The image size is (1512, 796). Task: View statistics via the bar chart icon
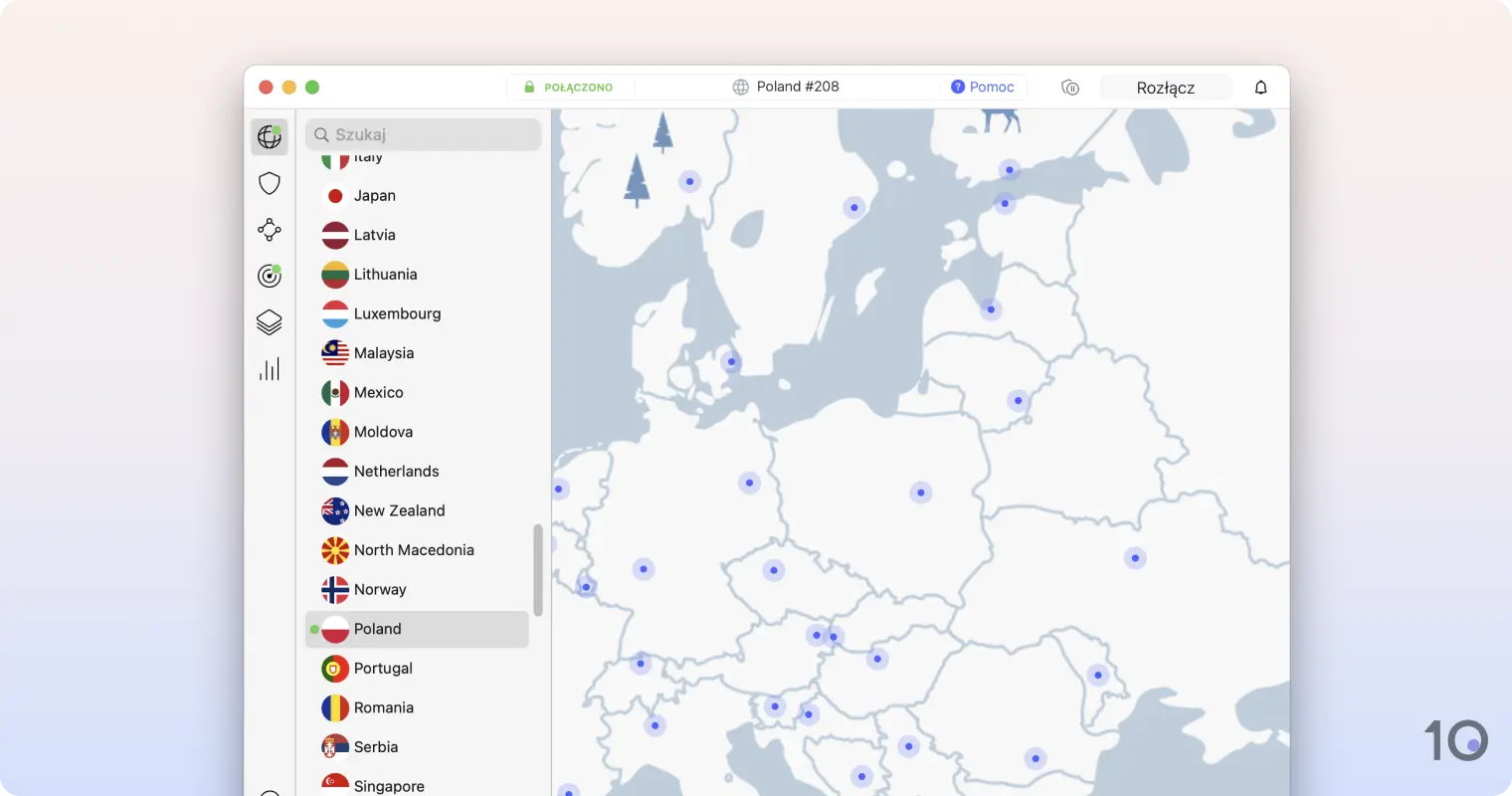tap(270, 368)
